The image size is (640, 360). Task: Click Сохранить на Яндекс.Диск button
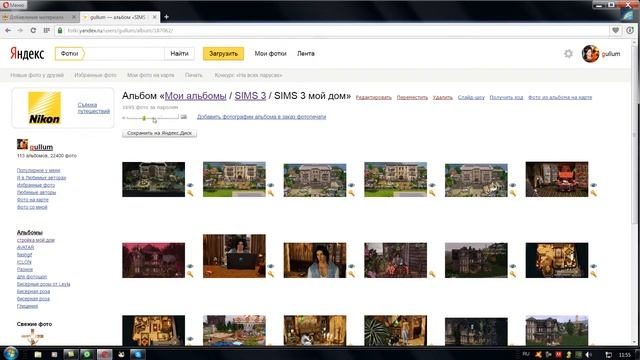(x=159, y=133)
